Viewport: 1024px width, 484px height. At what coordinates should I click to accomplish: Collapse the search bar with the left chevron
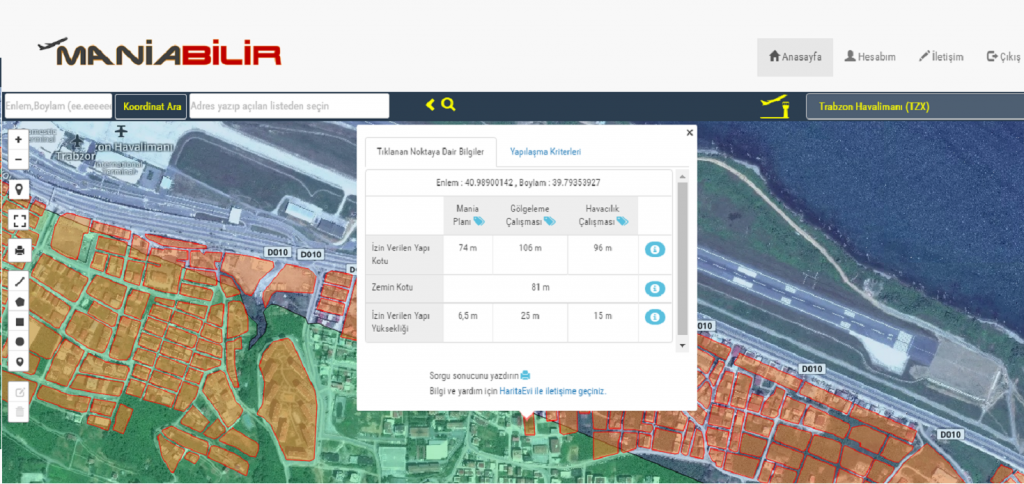(x=430, y=105)
